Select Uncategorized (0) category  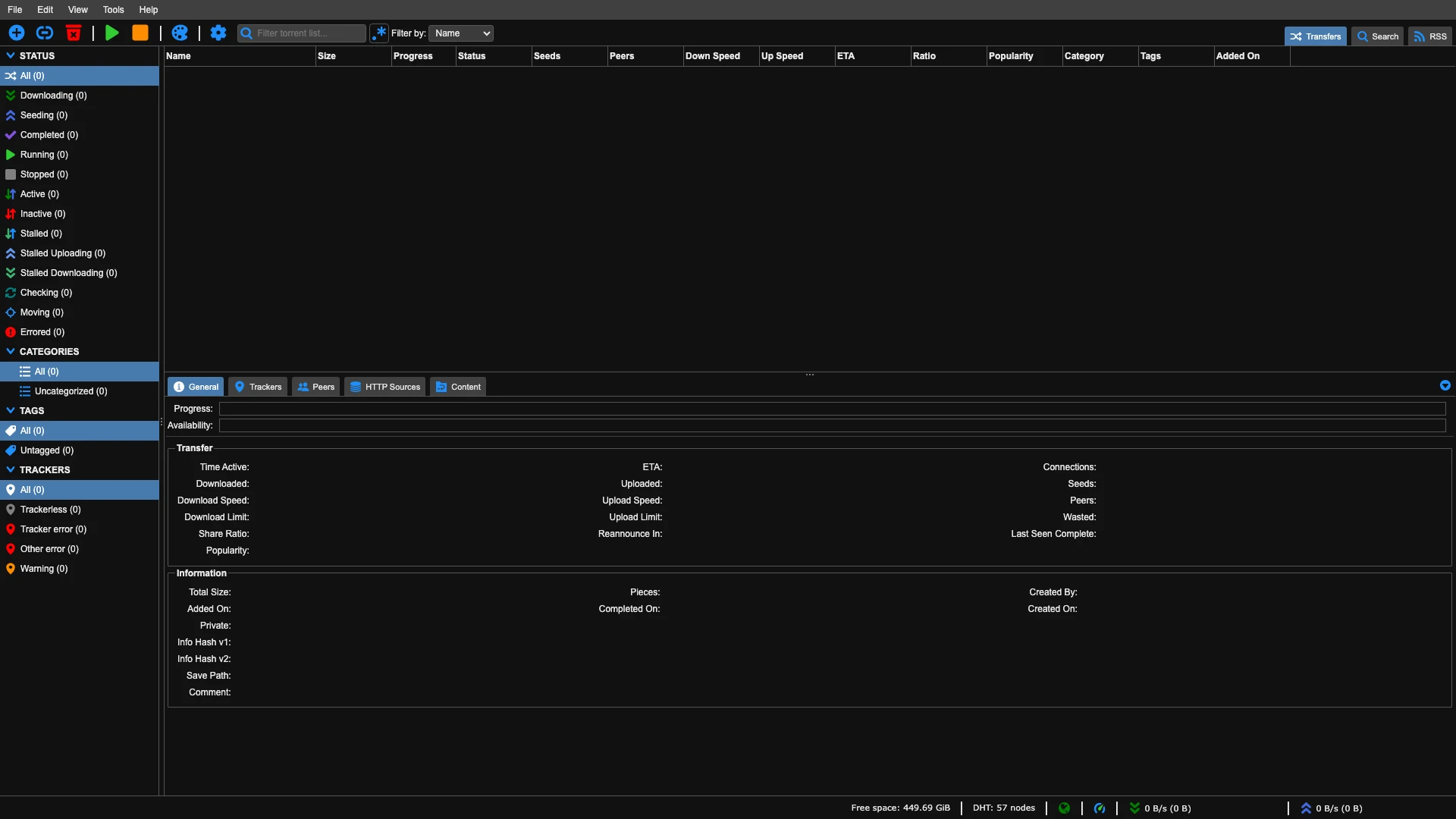[x=80, y=391]
